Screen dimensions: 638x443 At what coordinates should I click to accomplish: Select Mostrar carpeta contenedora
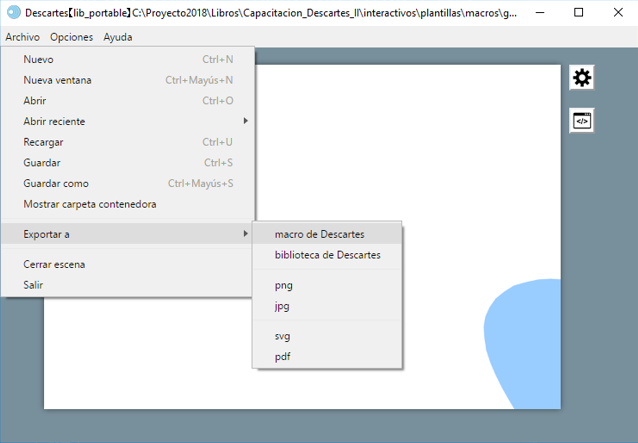pyautogui.click(x=128, y=204)
